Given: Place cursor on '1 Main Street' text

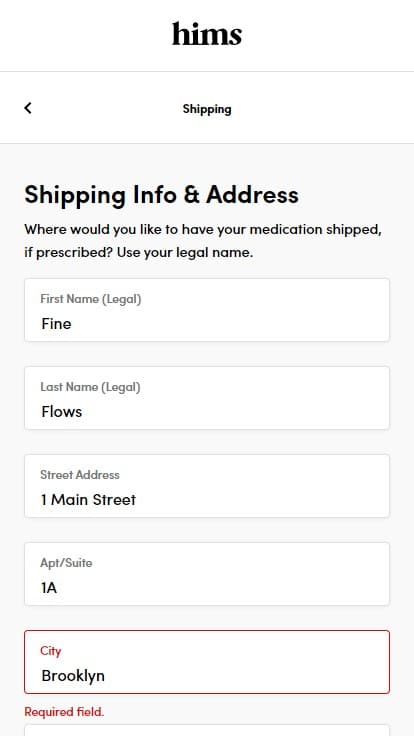Looking at the screenshot, I should point(88,499).
